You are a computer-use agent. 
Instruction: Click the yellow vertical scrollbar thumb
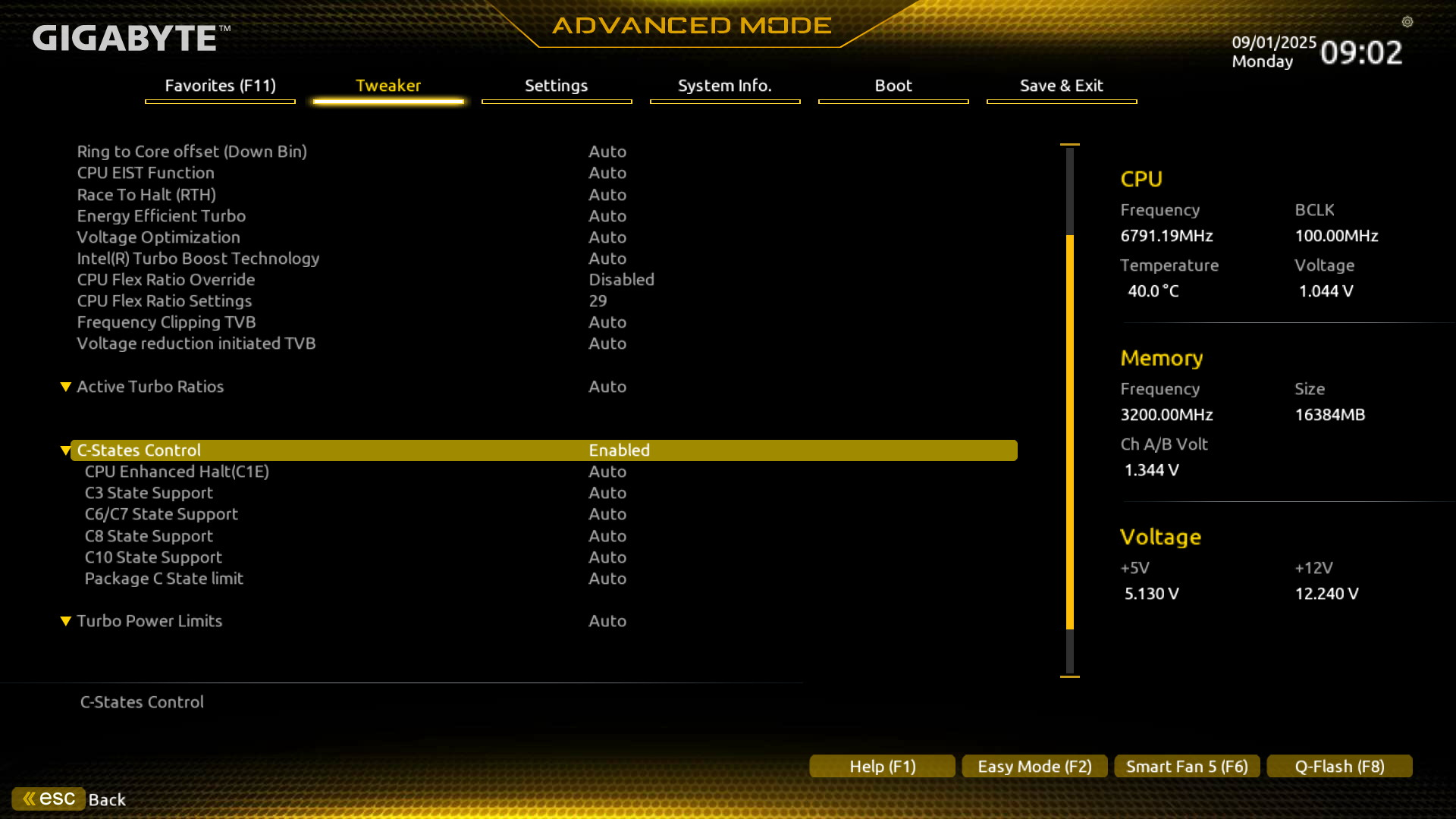point(1070,432)
